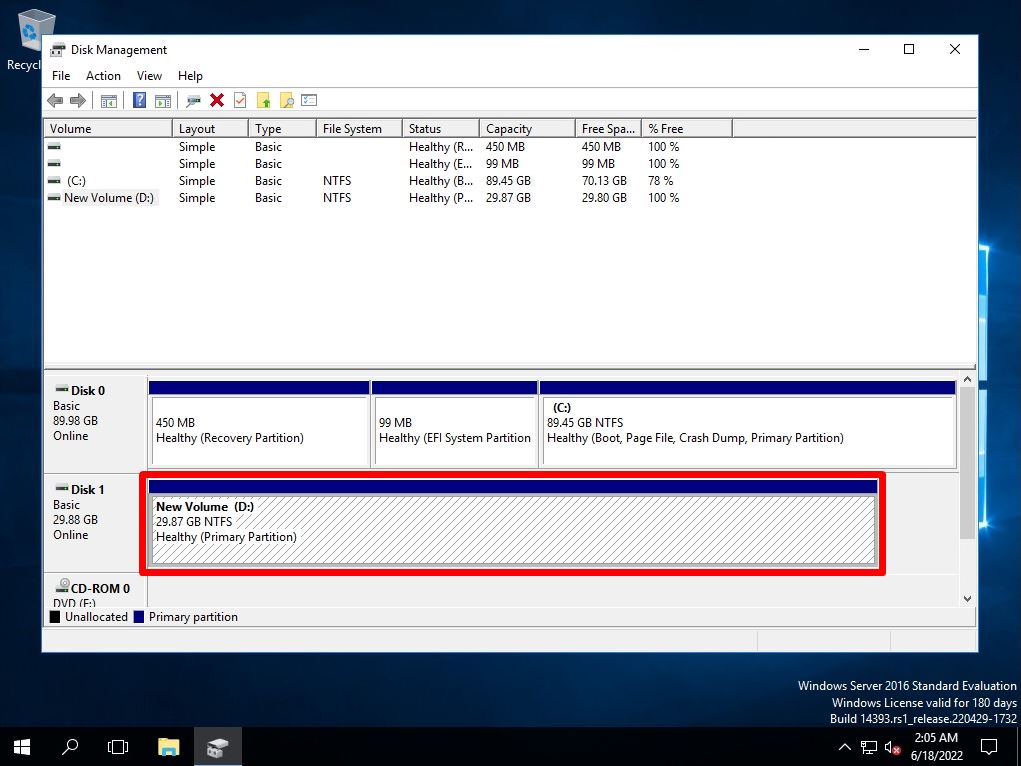The height and width of the screenshot is (766, 1021).
Task: Mute system volume in the system tray
Action: pyautogui.click(x=893, y=747)
